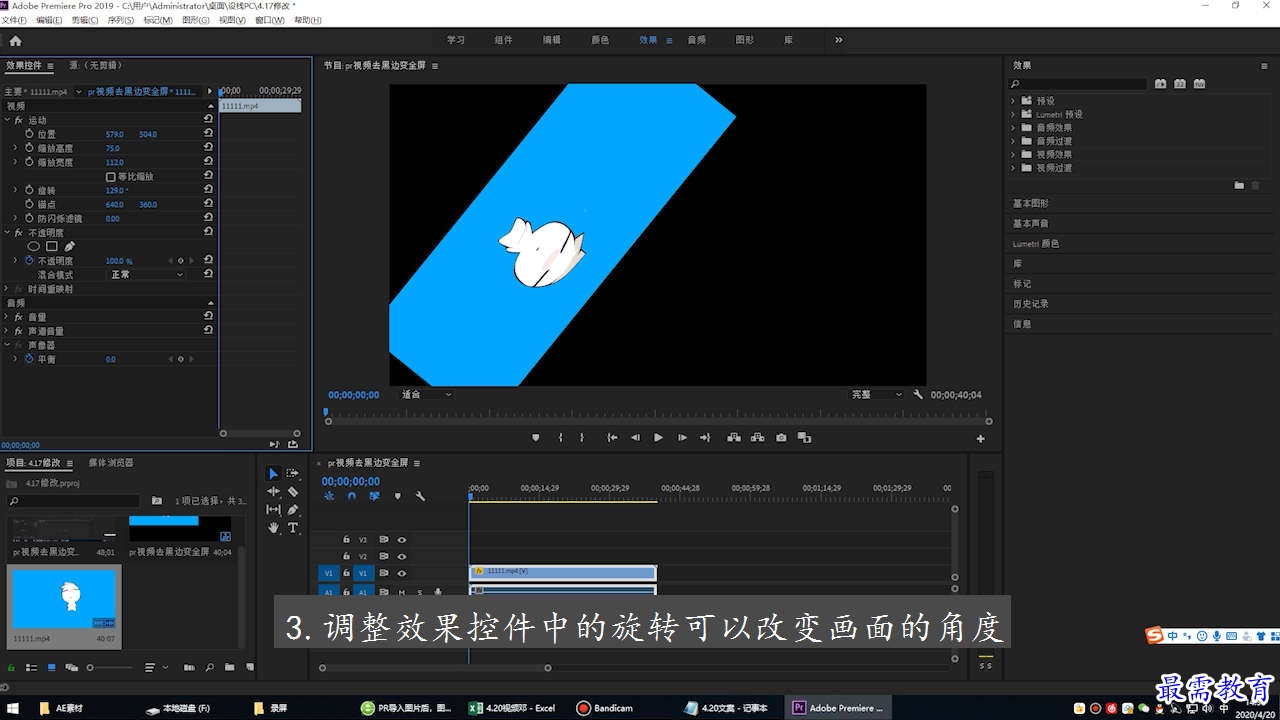This screenshot has width=1280, height=720.
Task: Play the program monitor video
Action: (658, 438)
